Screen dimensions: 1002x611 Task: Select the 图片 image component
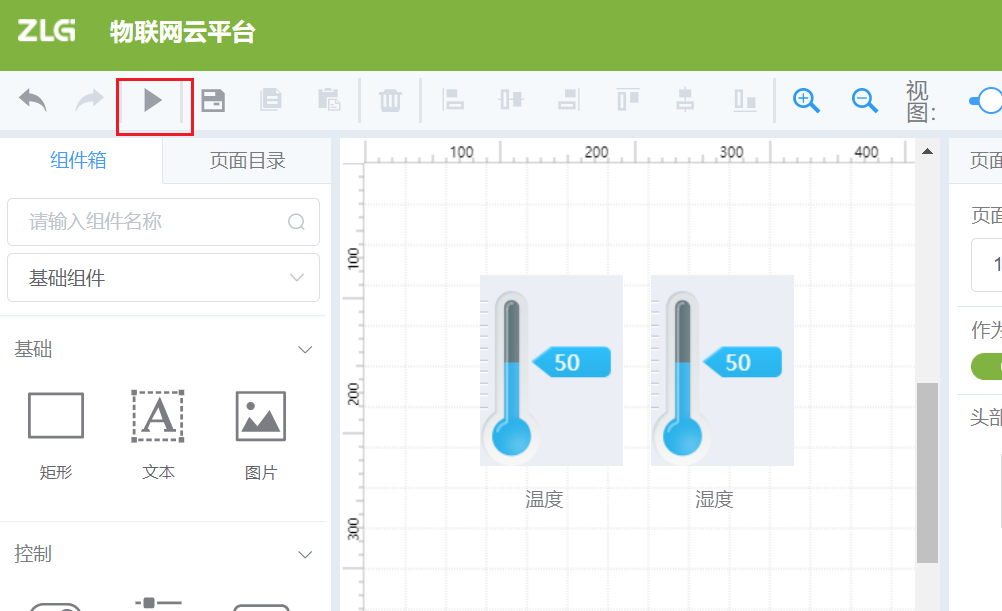pyautogui.click(x=259, y=415)
